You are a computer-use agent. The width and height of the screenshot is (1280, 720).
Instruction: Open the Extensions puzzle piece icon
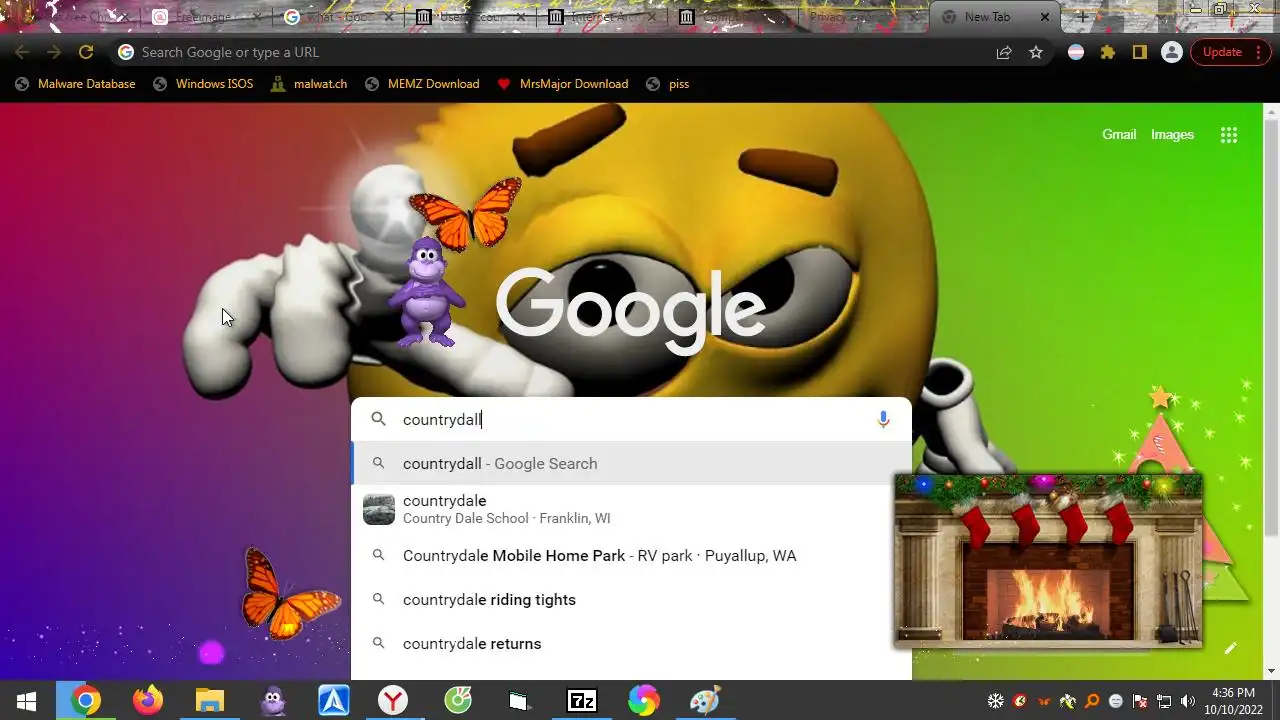click(1108, 52)
